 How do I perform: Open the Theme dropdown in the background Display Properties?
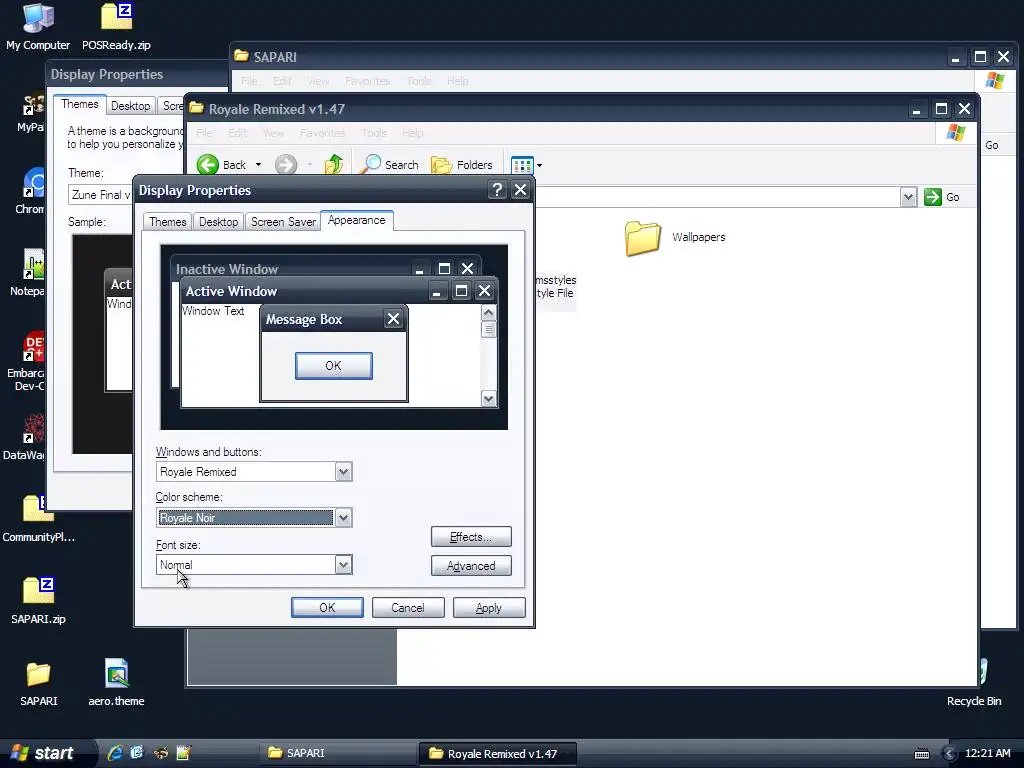(101, 195)
